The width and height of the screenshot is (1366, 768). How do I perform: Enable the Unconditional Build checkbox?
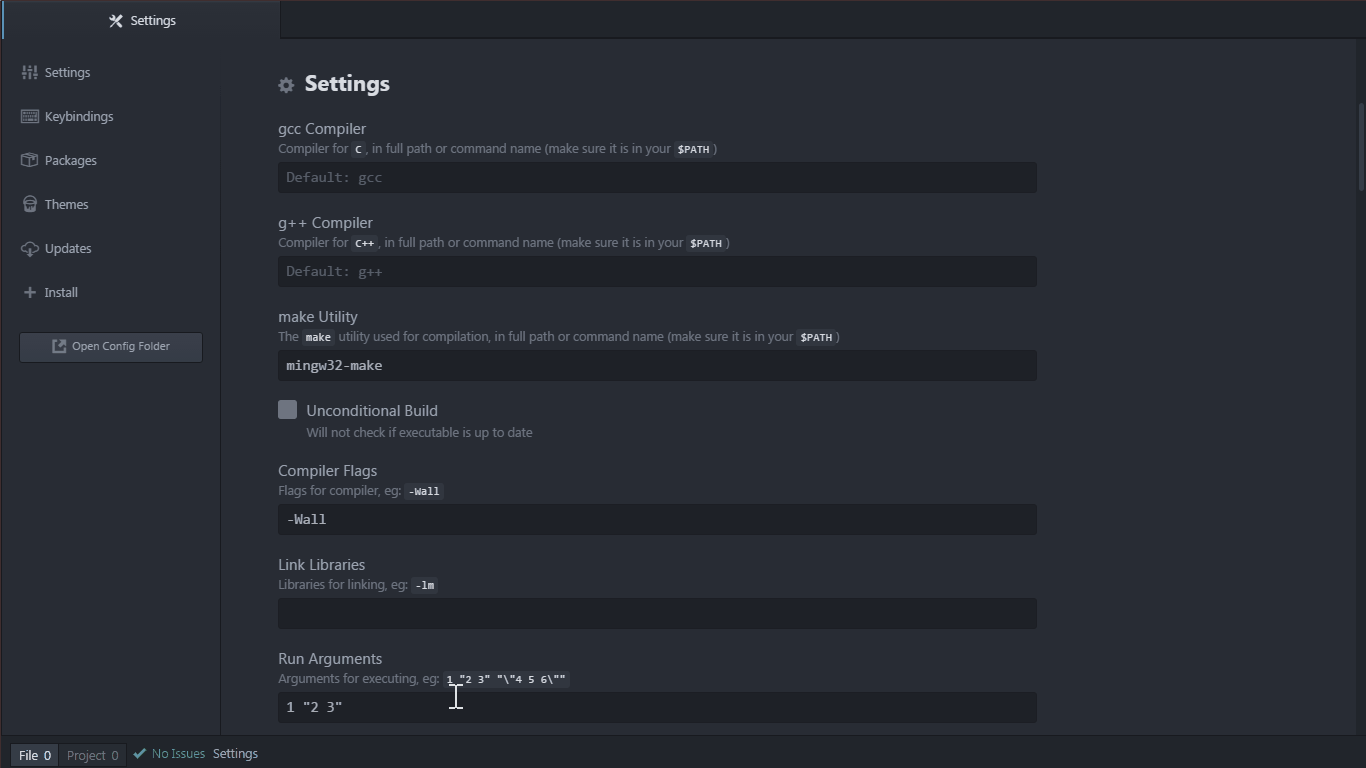(x=288, y=410)
